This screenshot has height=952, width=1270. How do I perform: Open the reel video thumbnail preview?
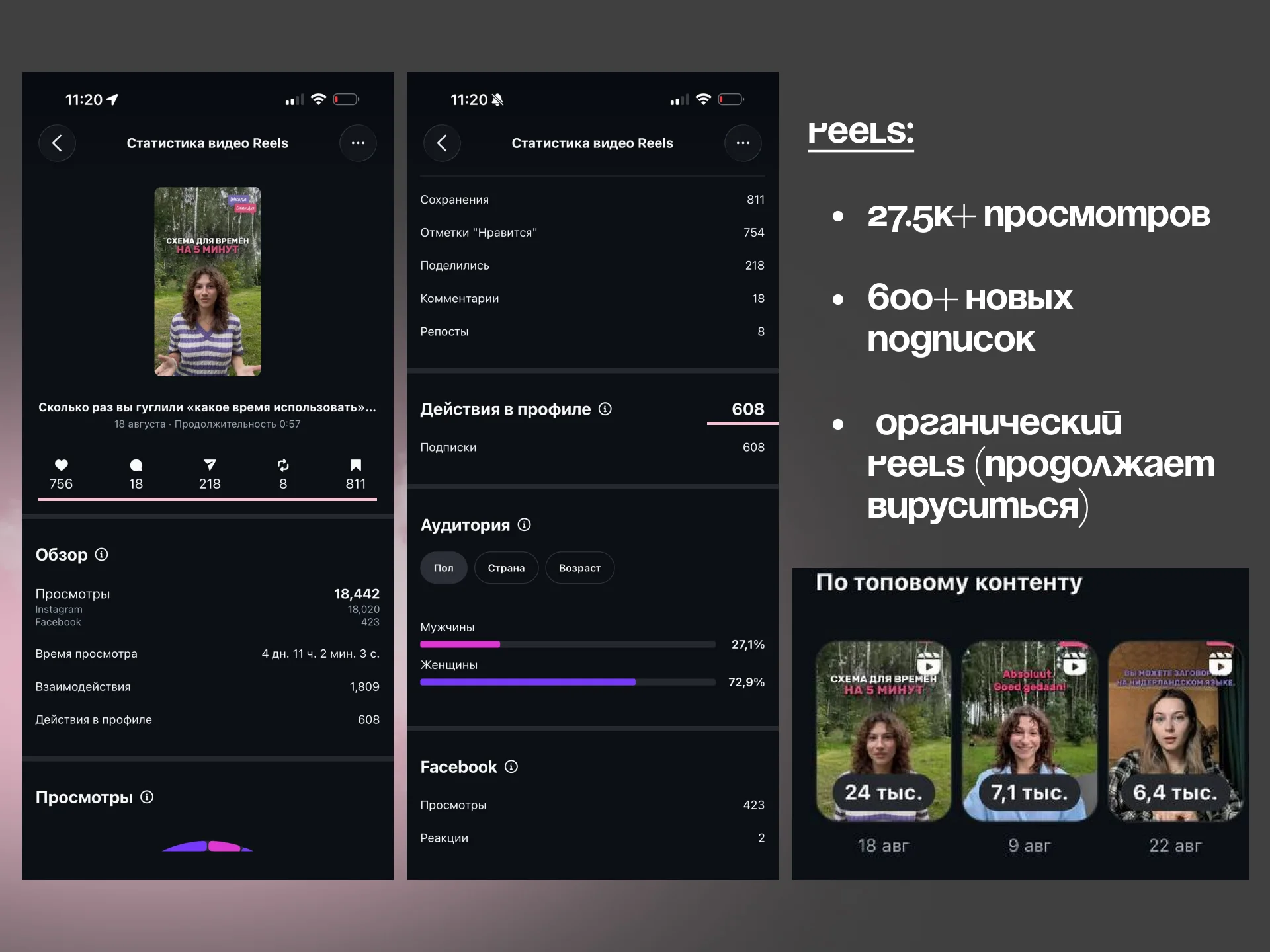(208, 282)
